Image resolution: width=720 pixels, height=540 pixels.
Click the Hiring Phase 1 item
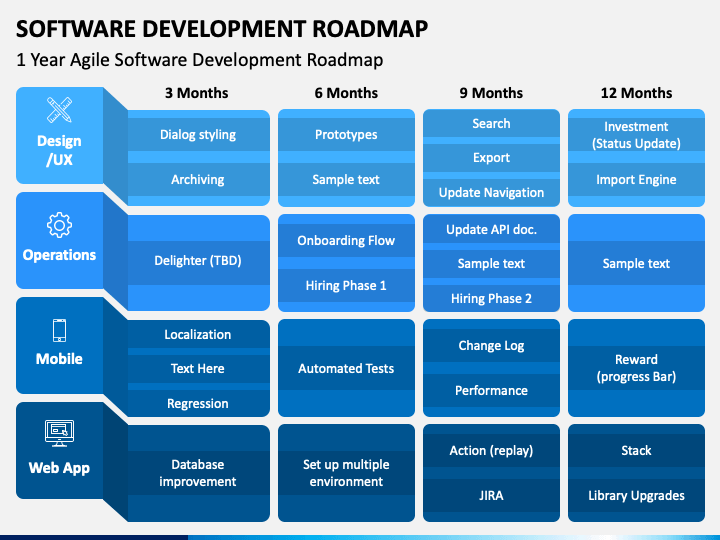pyautogui.click(x=346, y=286)
